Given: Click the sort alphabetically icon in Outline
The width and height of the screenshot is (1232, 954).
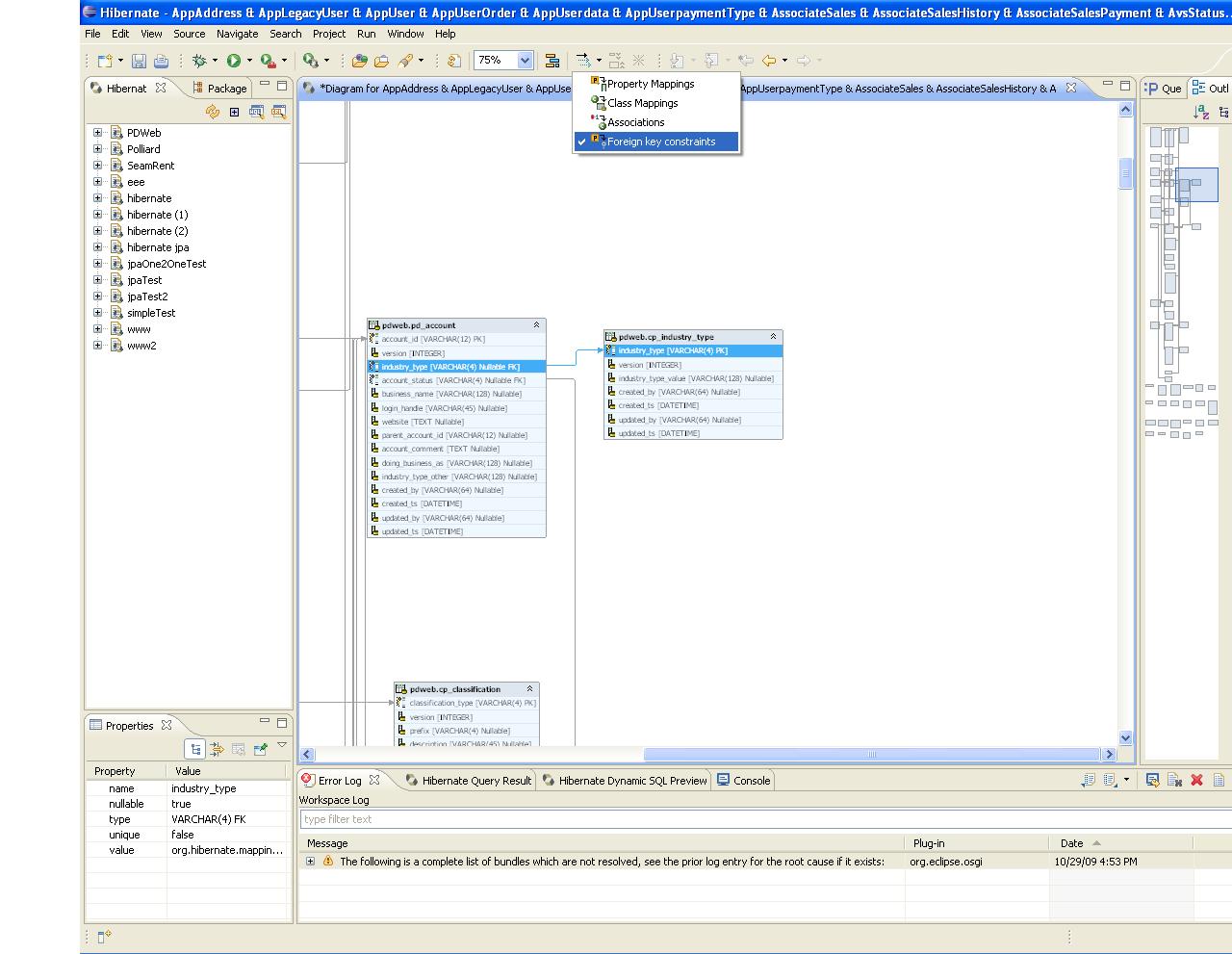Looking at the screenshot, I should tap(1200, 112).
